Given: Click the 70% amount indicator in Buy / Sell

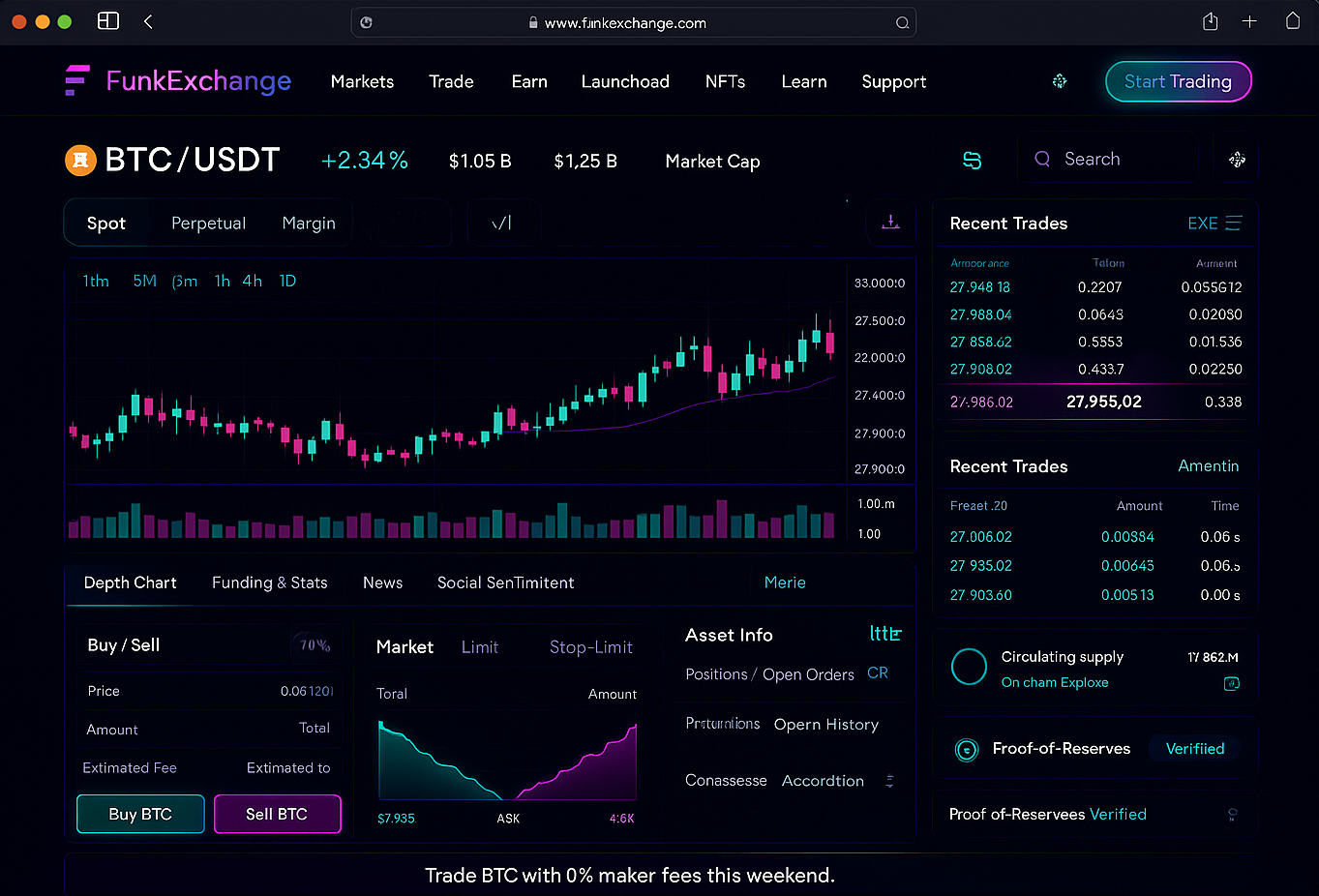Looking at the screenshot, I should [x=315, y=645].
